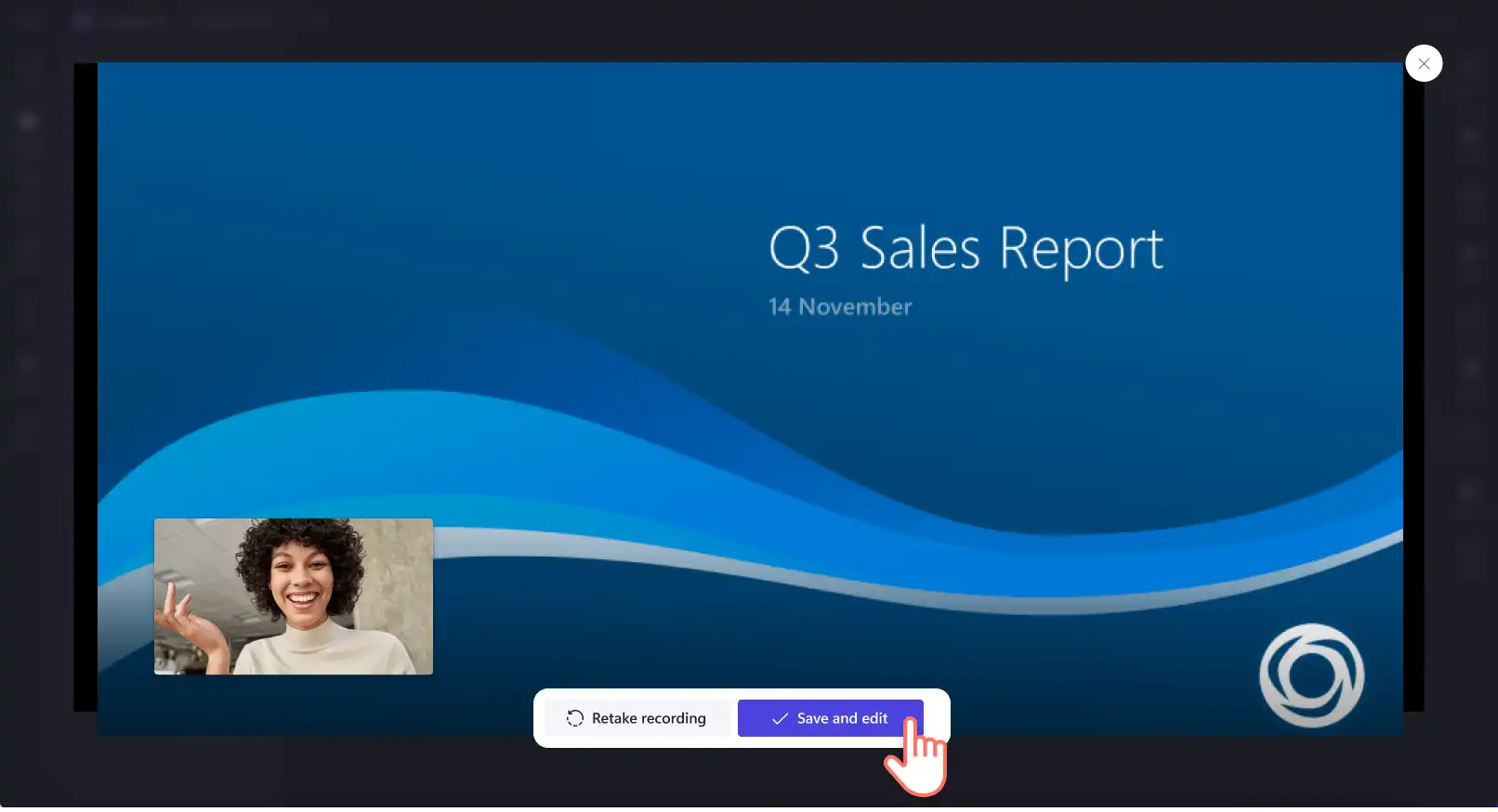Click the dimmed icon in left sidebar
1498x812 pixels.
coord(28,123)
